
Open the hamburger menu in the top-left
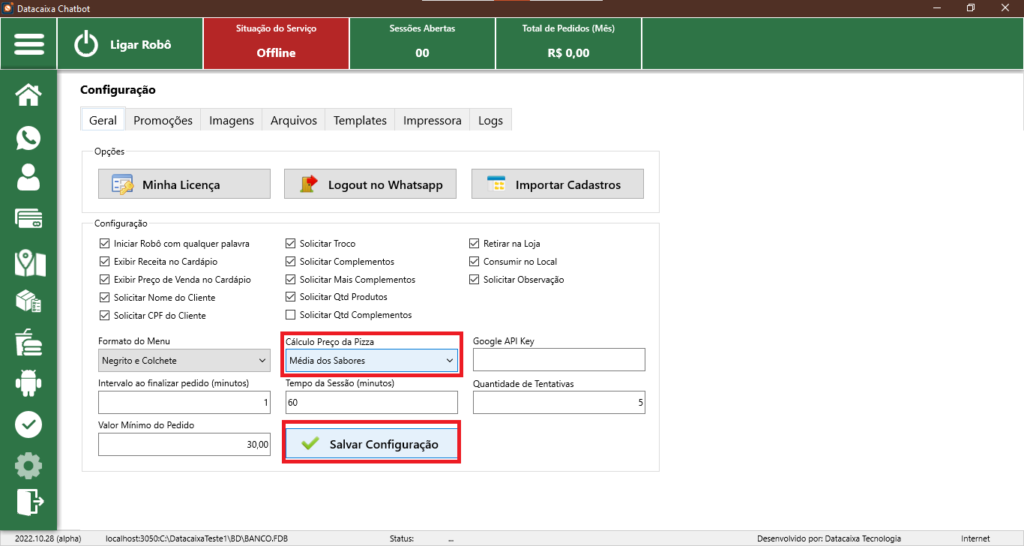coord(29,45)
